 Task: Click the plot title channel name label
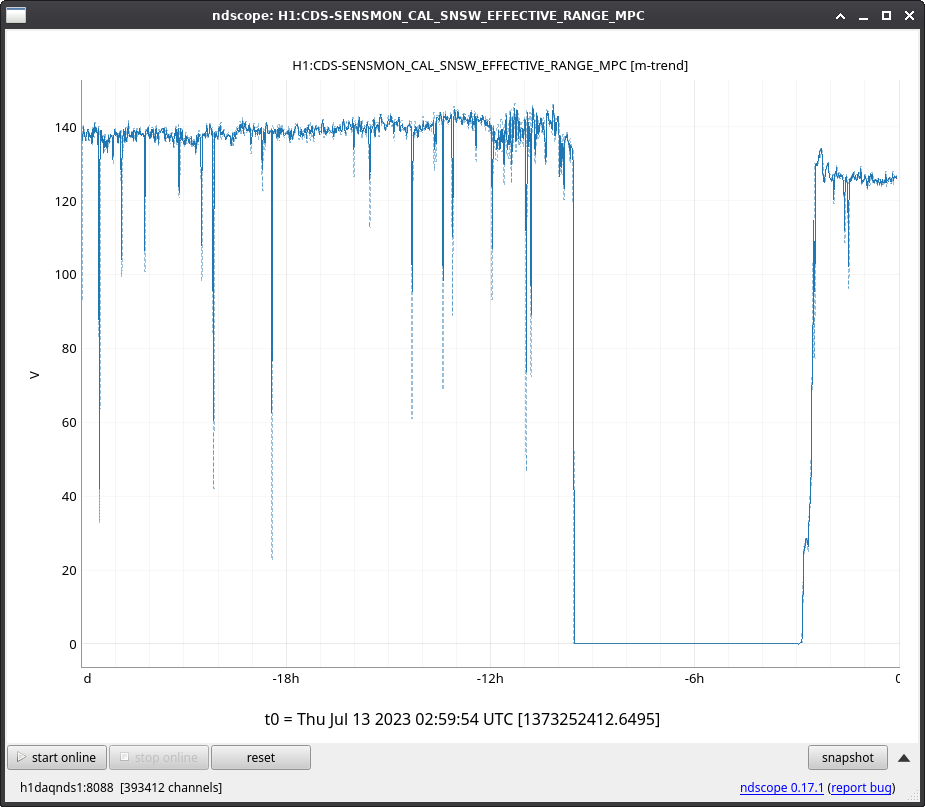tap(489, 65)
